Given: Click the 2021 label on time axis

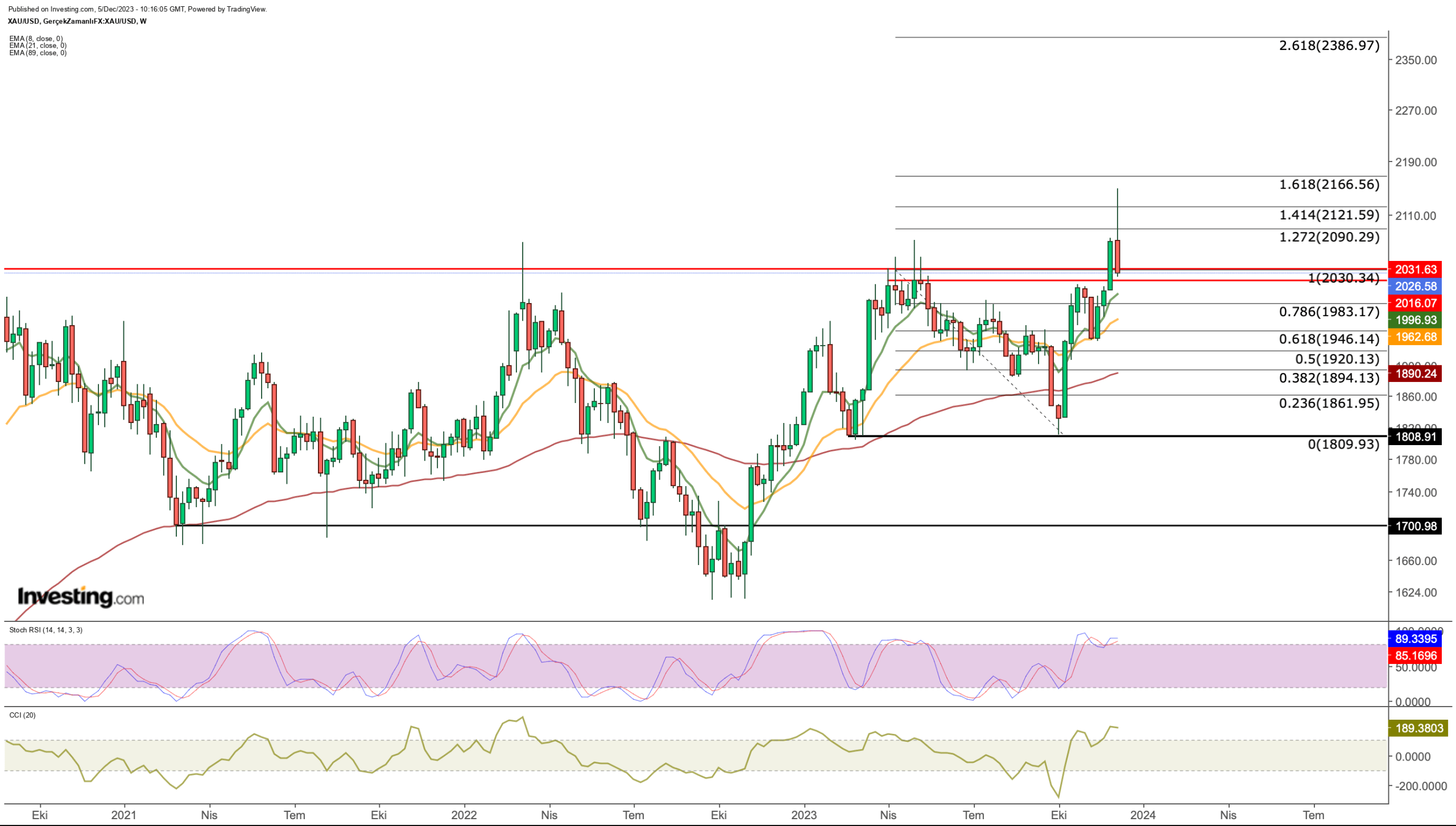Looking at the screenshot, I should point(123,815).
